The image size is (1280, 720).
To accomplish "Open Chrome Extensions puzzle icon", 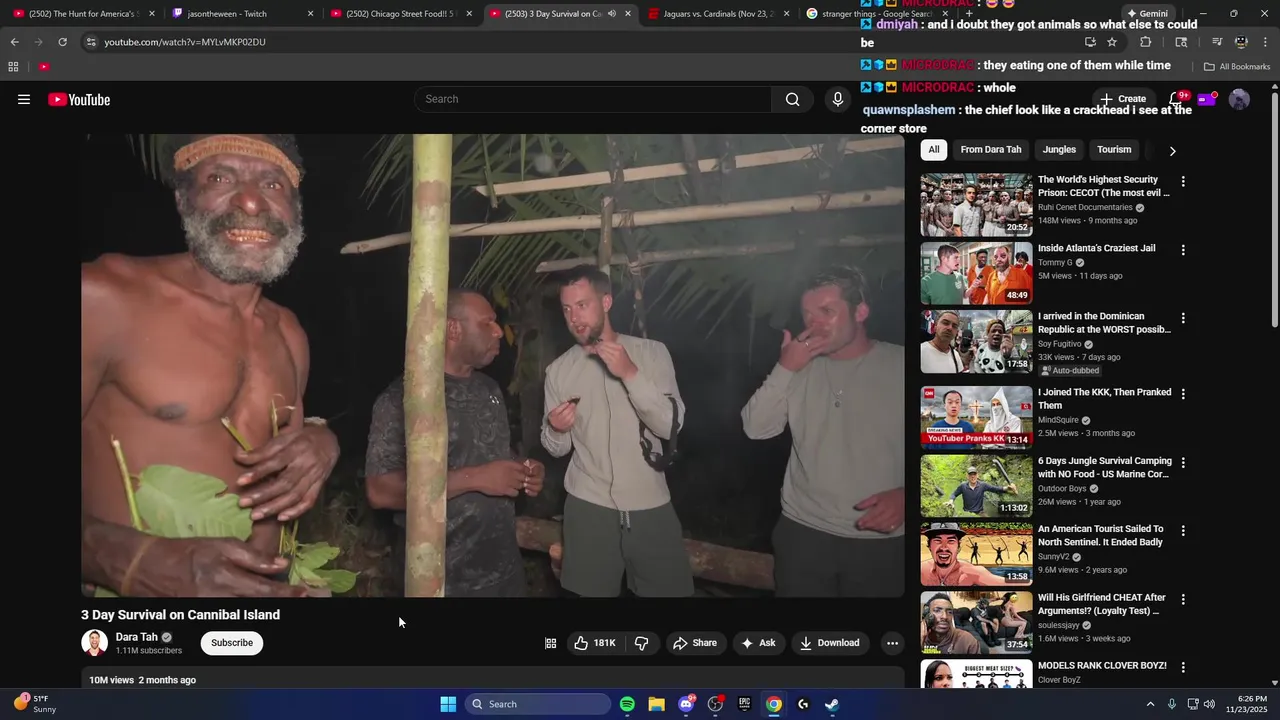I will tap(1146, 42).
